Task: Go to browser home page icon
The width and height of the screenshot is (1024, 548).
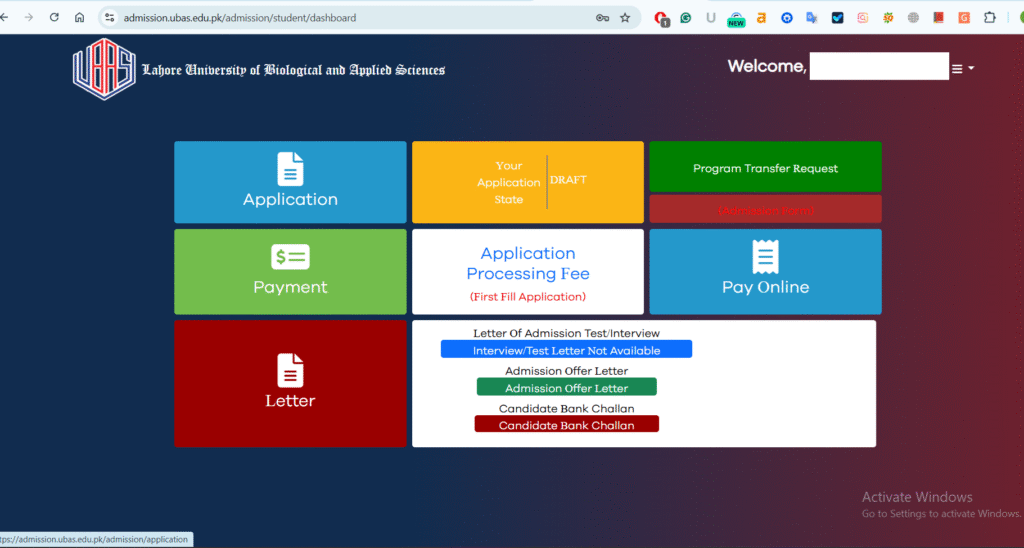Action: (x=80, y=18)
